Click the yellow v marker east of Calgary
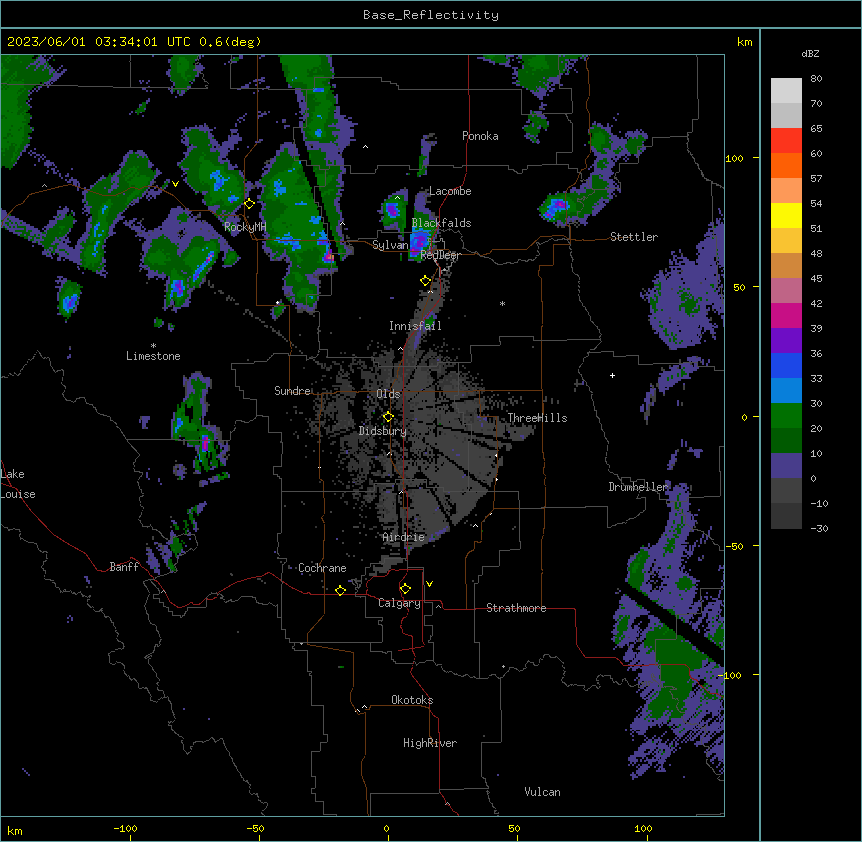Screen dimensions: 862x842 point(429,584)
